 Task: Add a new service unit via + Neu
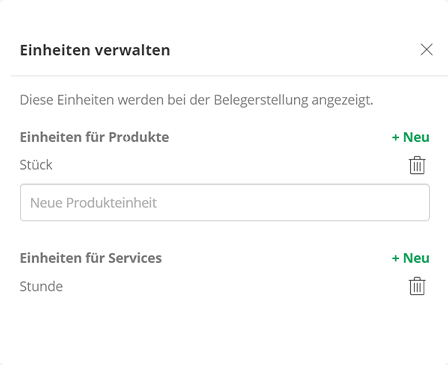pos(410,258)
